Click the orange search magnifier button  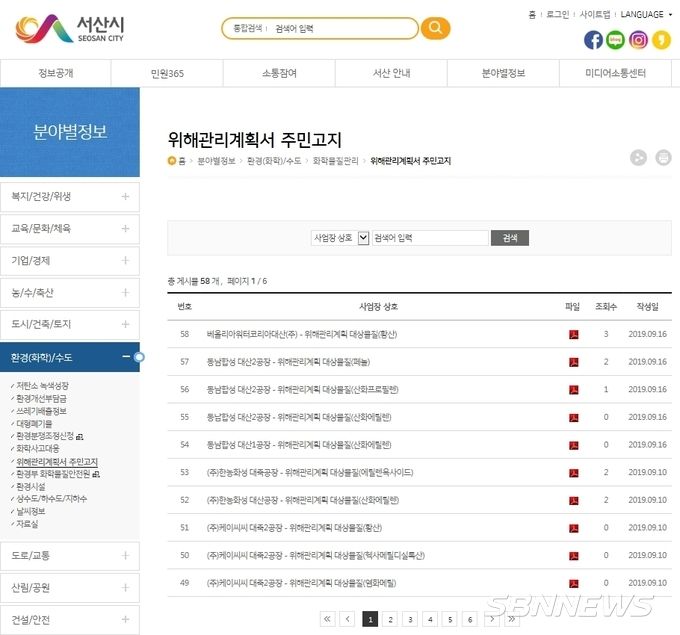pos(435,28)
